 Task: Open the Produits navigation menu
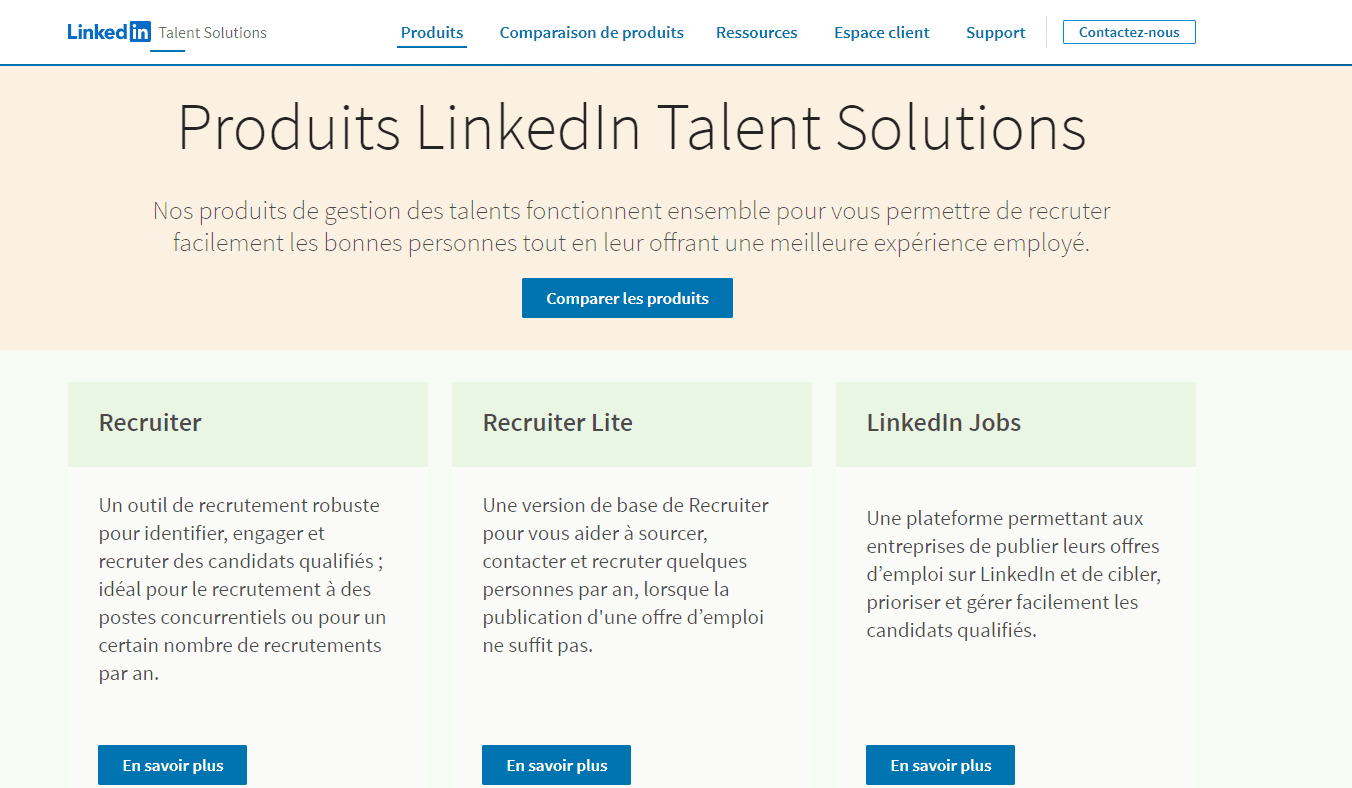pyautogui.click(x=432, y=32)
